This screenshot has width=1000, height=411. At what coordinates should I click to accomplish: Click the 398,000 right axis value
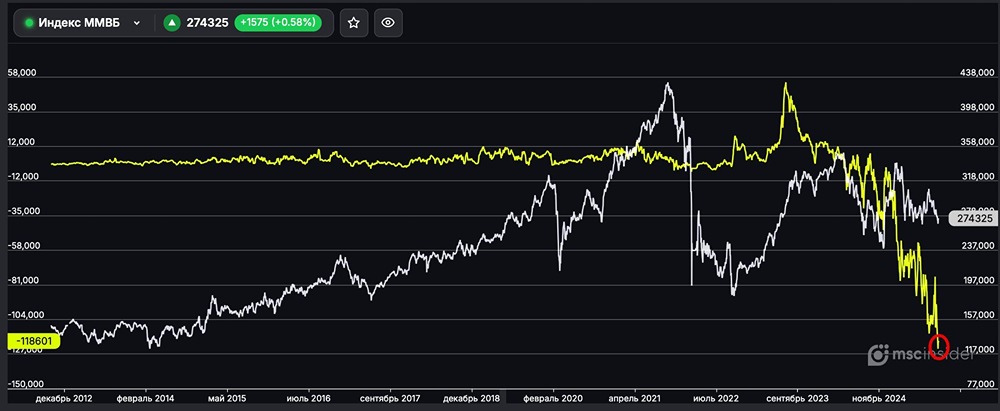(x=977, y=108)
